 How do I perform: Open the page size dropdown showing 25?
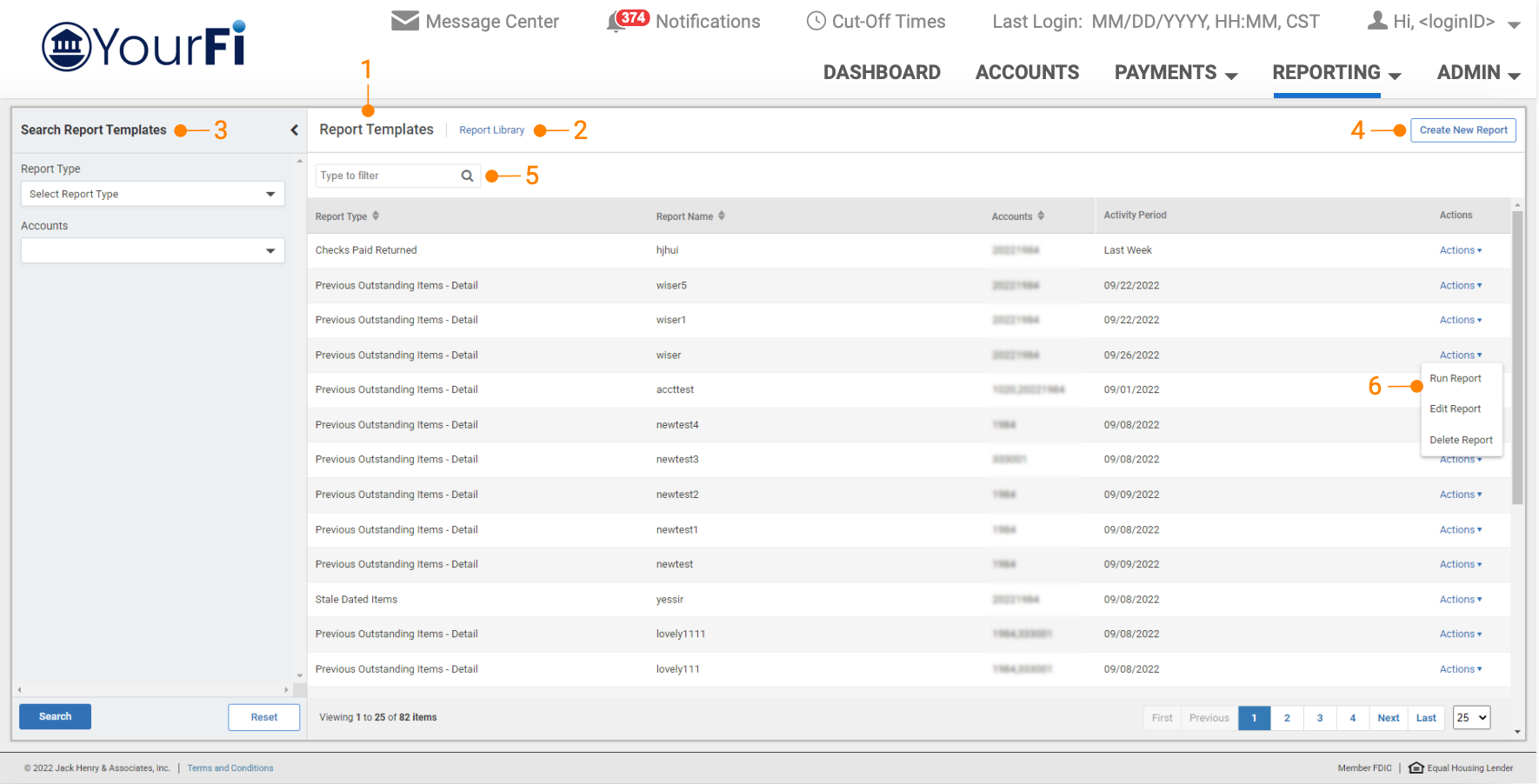click(x=1471, y=718)
